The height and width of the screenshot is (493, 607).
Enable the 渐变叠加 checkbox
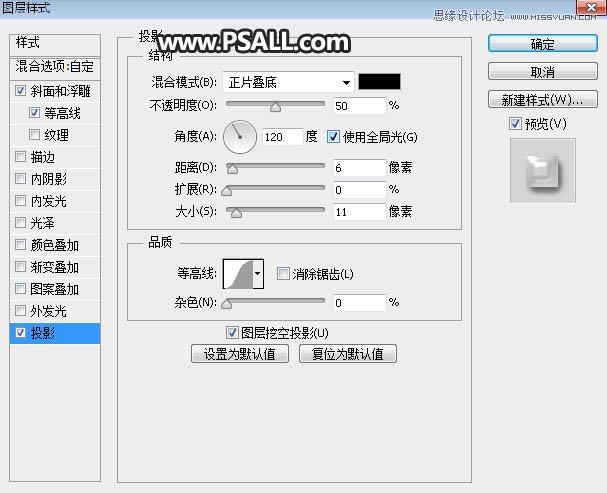20,267
